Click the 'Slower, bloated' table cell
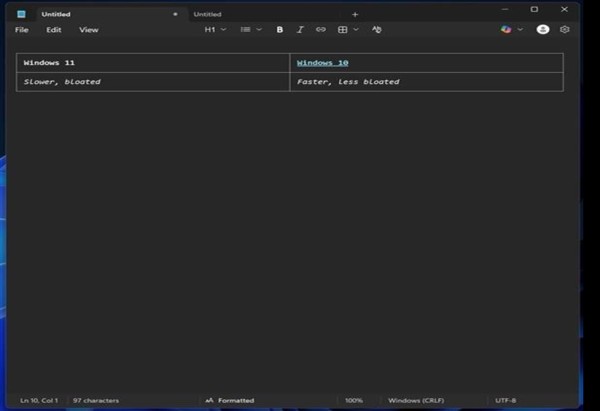Viewport: 600px width, 411px height. point(153,82)
